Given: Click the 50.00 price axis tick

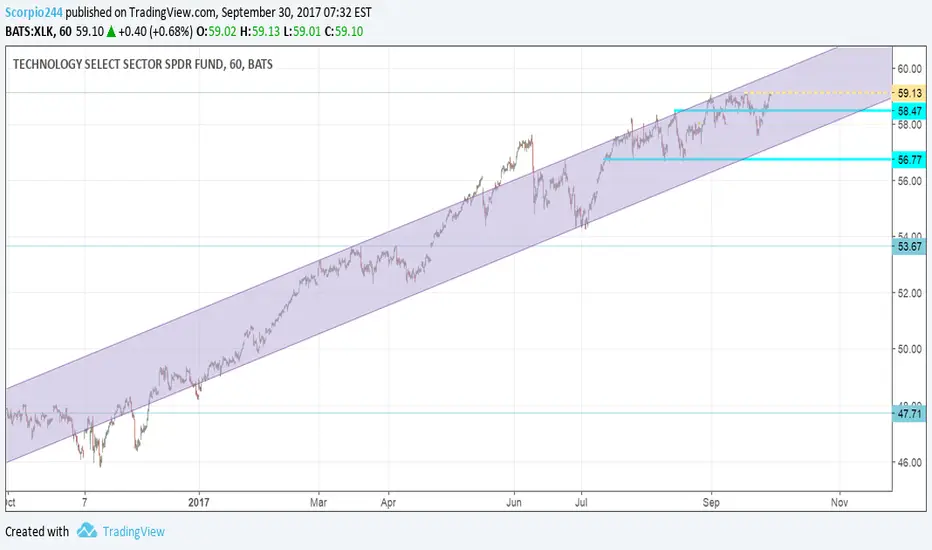Looking at the screenshot, I should (909, 348).
